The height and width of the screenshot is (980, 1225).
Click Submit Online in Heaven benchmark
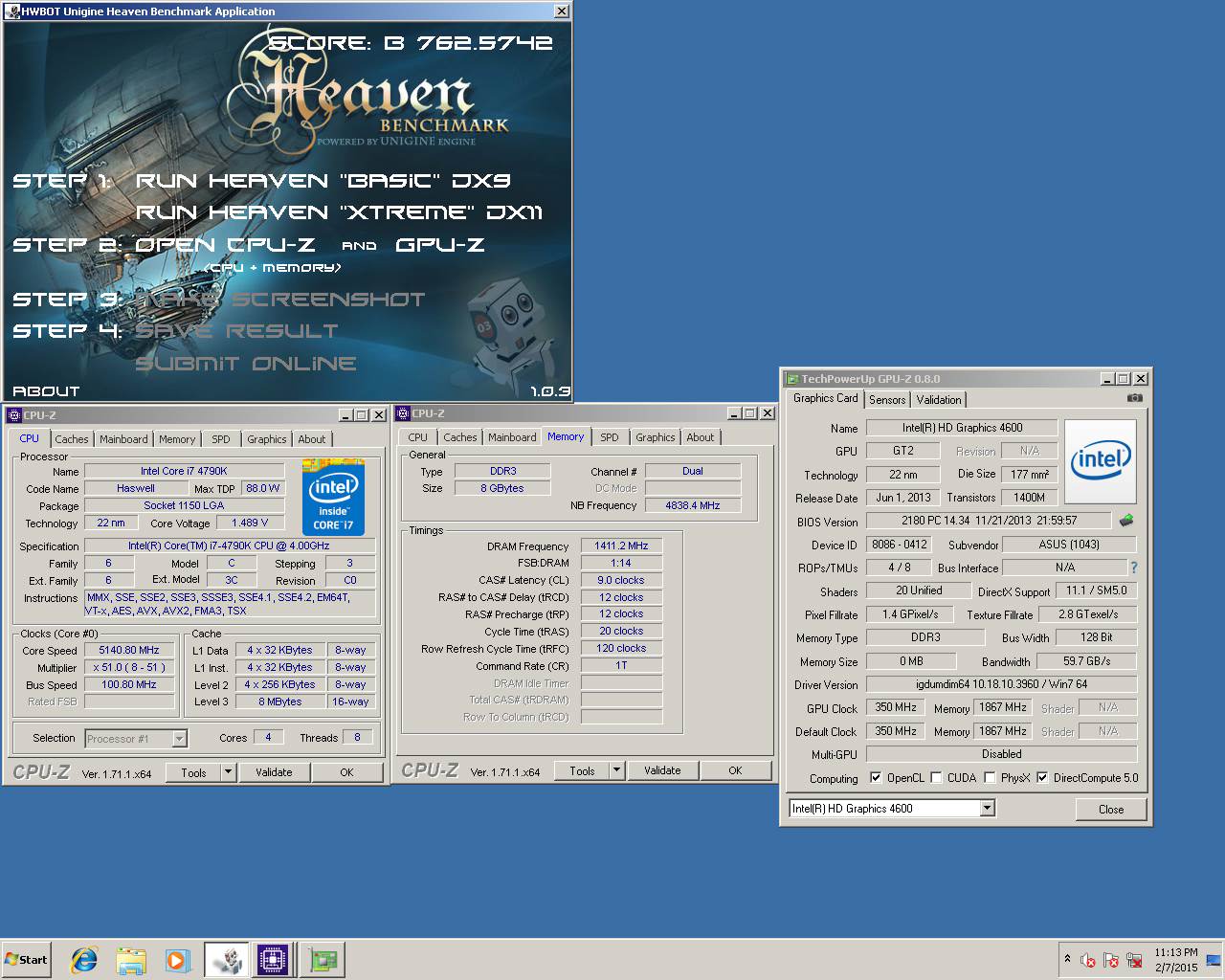pos(246,364)
